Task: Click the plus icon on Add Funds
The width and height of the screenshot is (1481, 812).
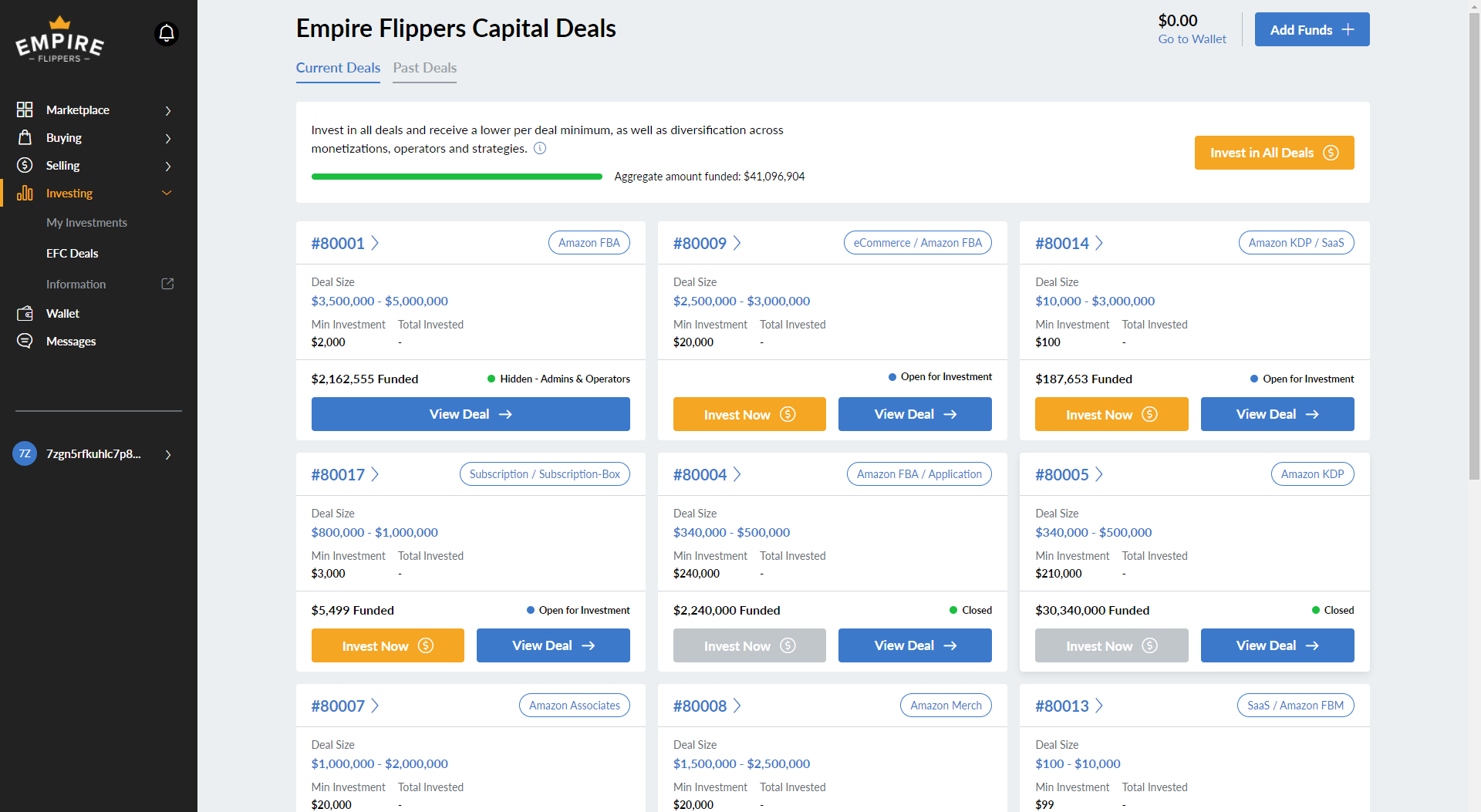Action: tap(1348, 29)
